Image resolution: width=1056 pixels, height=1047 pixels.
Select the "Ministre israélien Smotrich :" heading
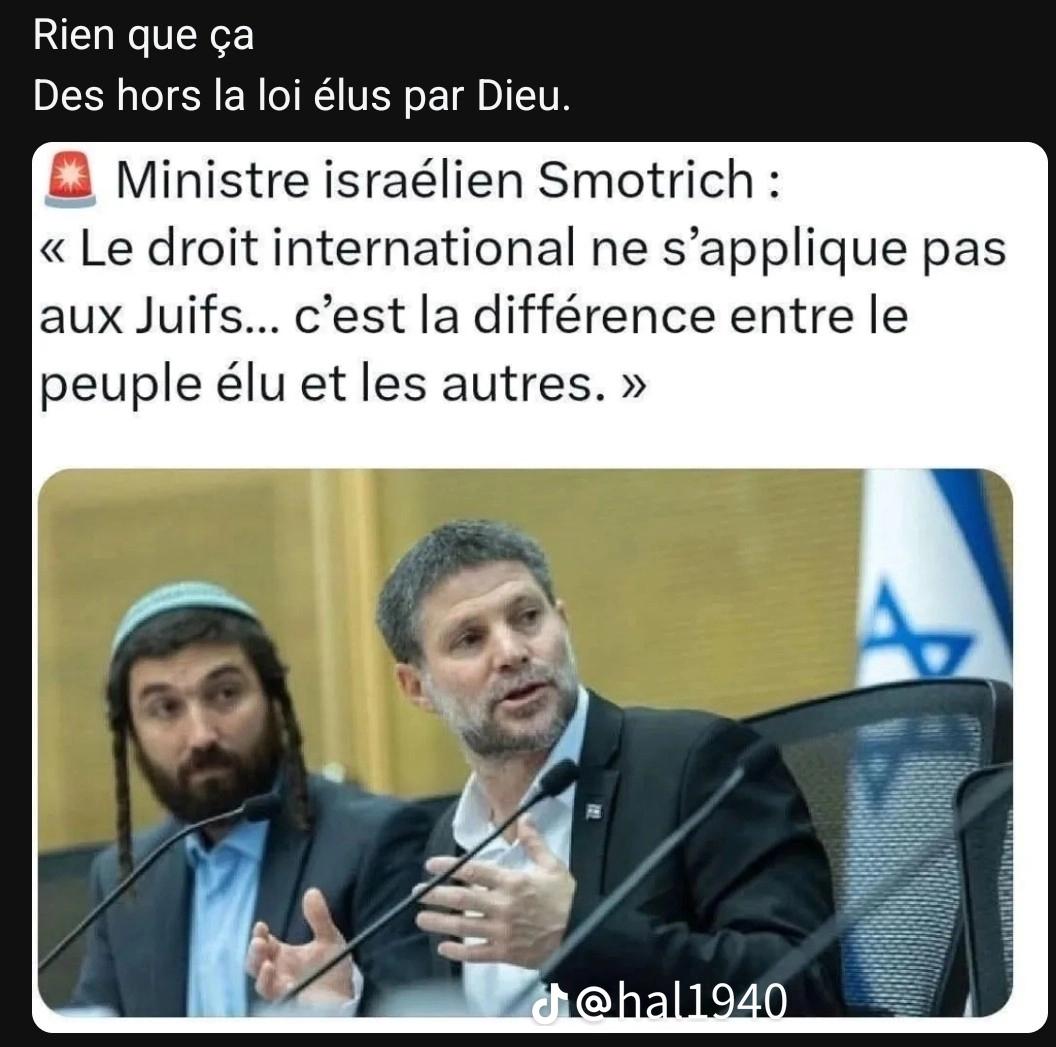448,180
